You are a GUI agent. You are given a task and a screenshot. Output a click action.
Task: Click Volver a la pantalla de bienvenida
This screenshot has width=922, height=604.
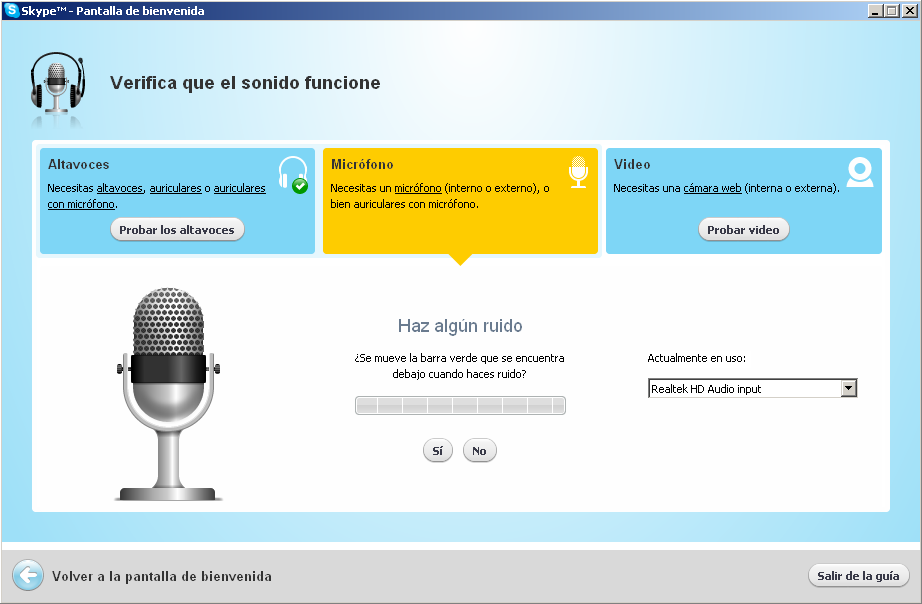pos(162,576)
